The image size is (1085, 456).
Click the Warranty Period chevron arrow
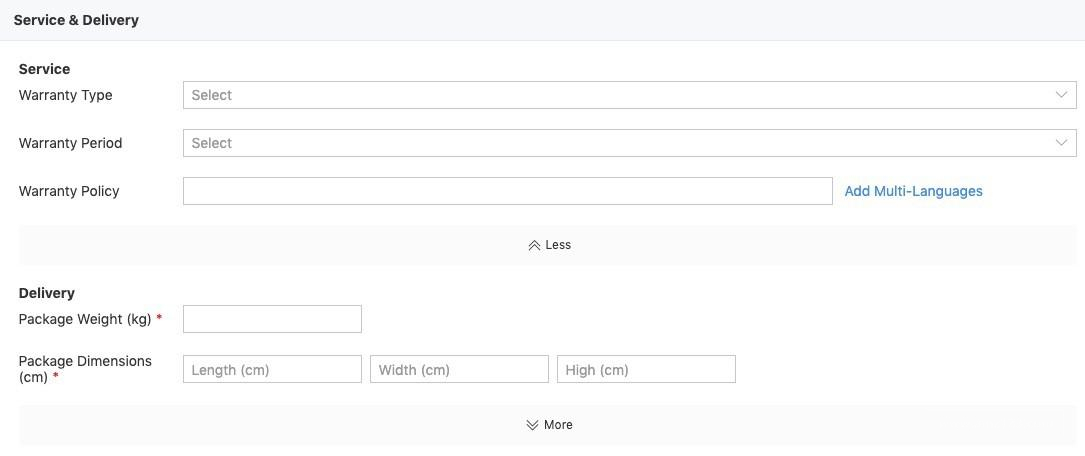tap(1061, 143)
